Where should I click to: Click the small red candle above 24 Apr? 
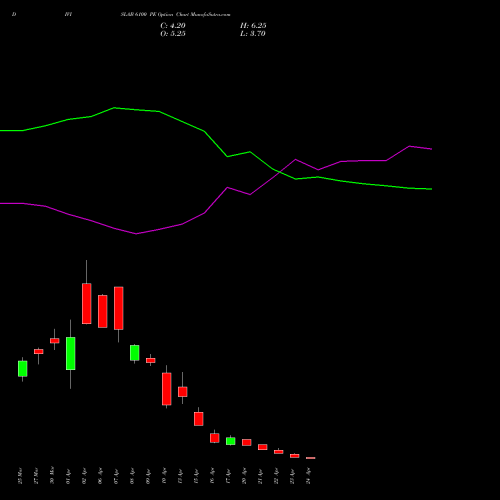pyautogui.click(x=311, y=458)
